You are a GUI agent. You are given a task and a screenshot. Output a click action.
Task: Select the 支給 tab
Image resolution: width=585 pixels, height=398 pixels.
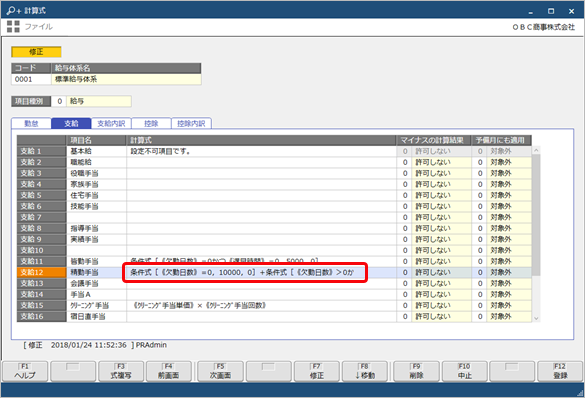pos(71,123)
